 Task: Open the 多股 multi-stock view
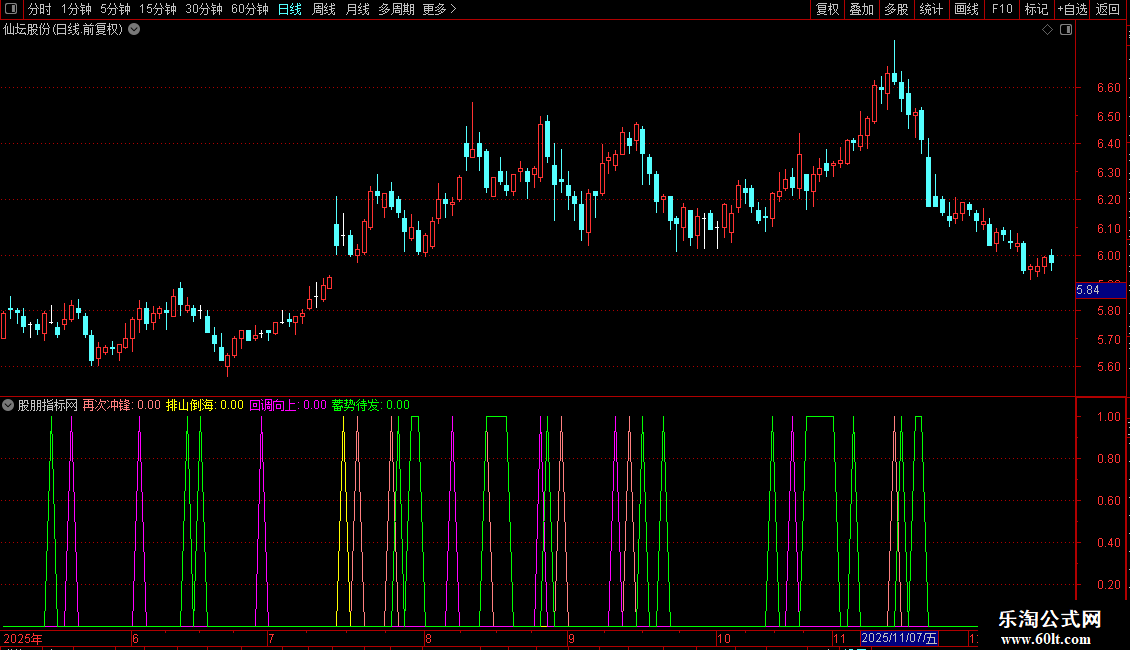click(x=896, y=9)
